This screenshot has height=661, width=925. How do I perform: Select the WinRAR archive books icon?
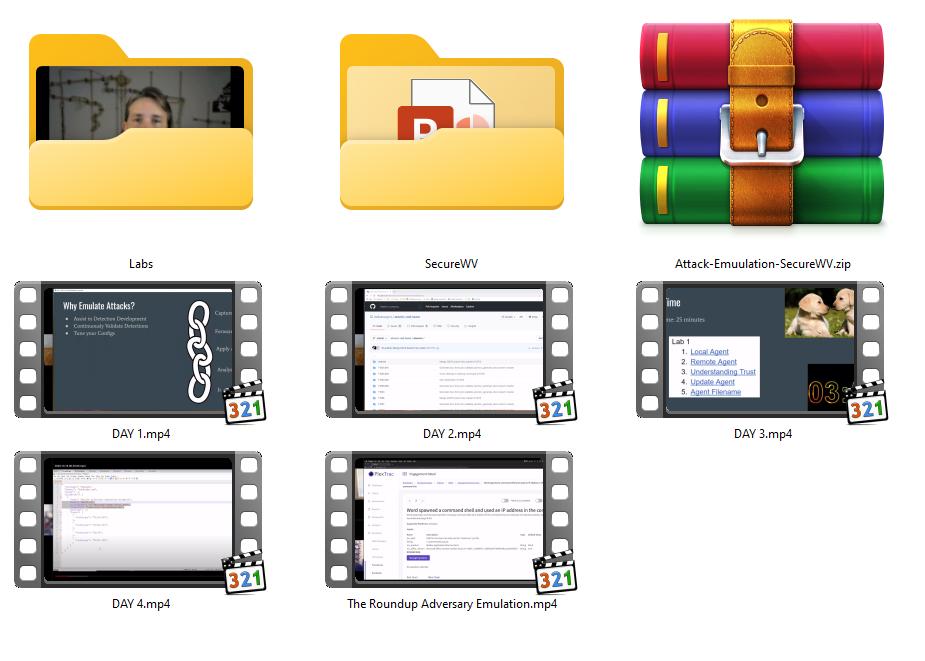[762, 125]
